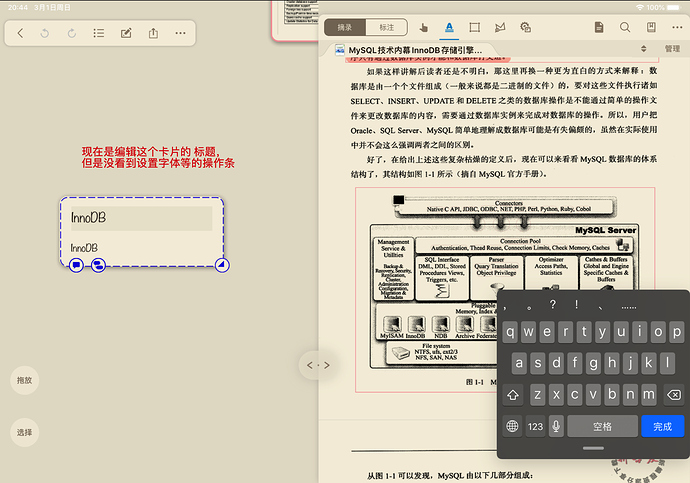
Task: Toggle the 拖放 drag mode button
Action: pyautogui.click(x=25, y=380)
